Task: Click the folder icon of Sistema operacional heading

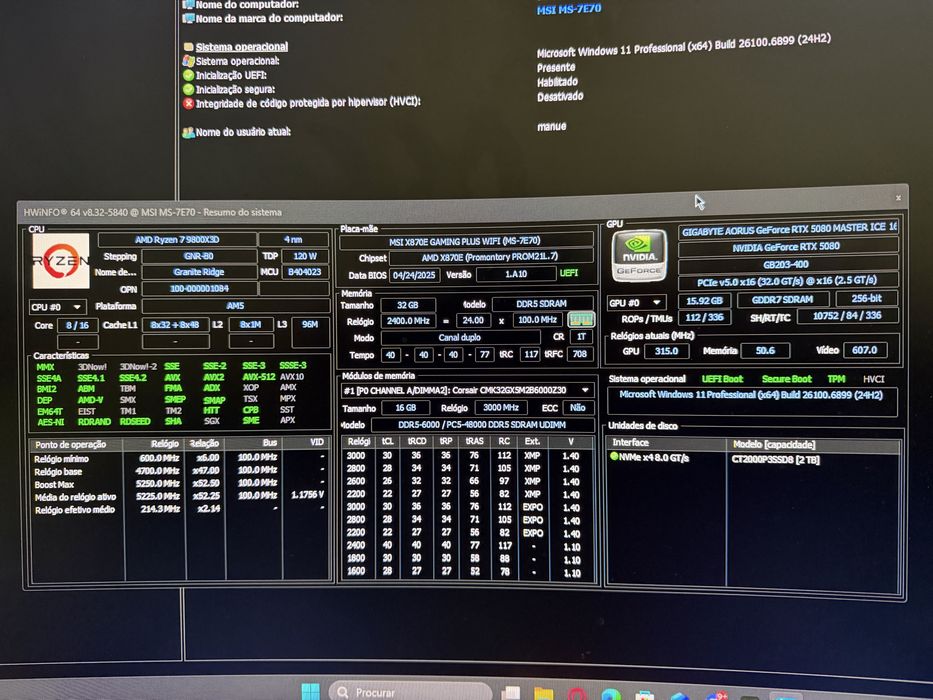Action: tap(189, 47)
